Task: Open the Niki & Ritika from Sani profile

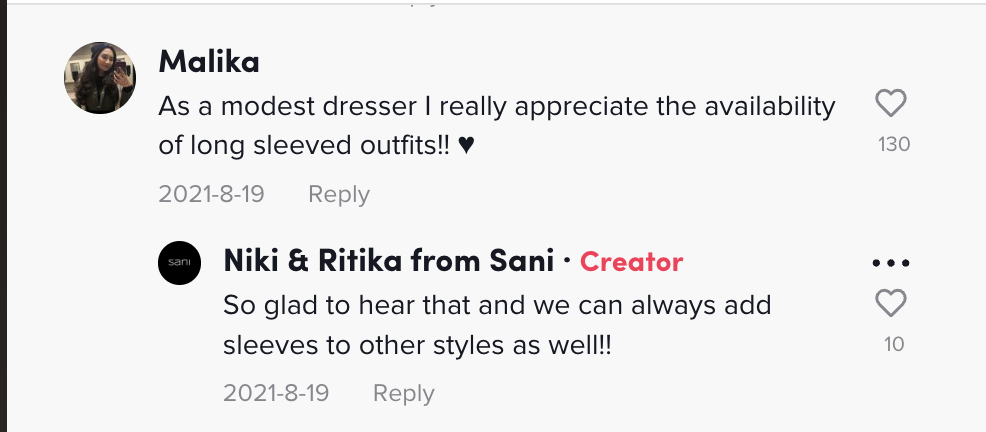Action: (x=388, y=262)
